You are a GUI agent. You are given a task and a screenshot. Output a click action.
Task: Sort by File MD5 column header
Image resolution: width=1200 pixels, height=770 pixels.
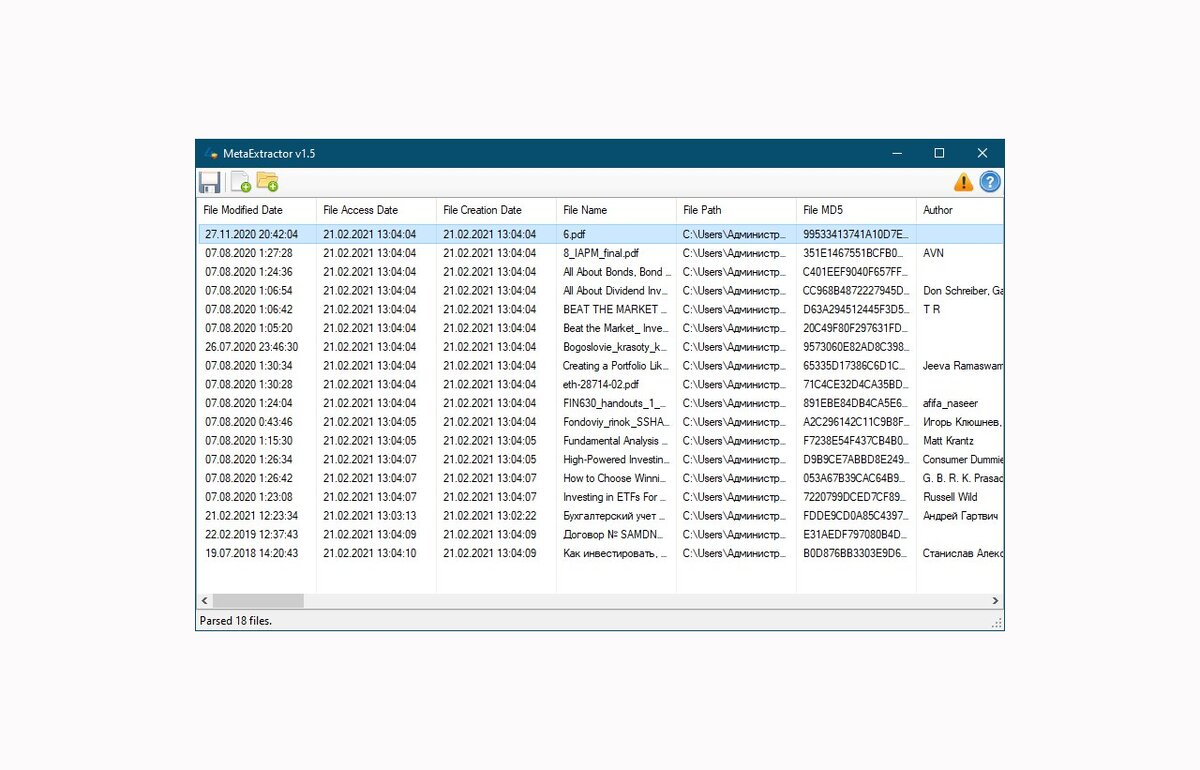coord(856,210)
